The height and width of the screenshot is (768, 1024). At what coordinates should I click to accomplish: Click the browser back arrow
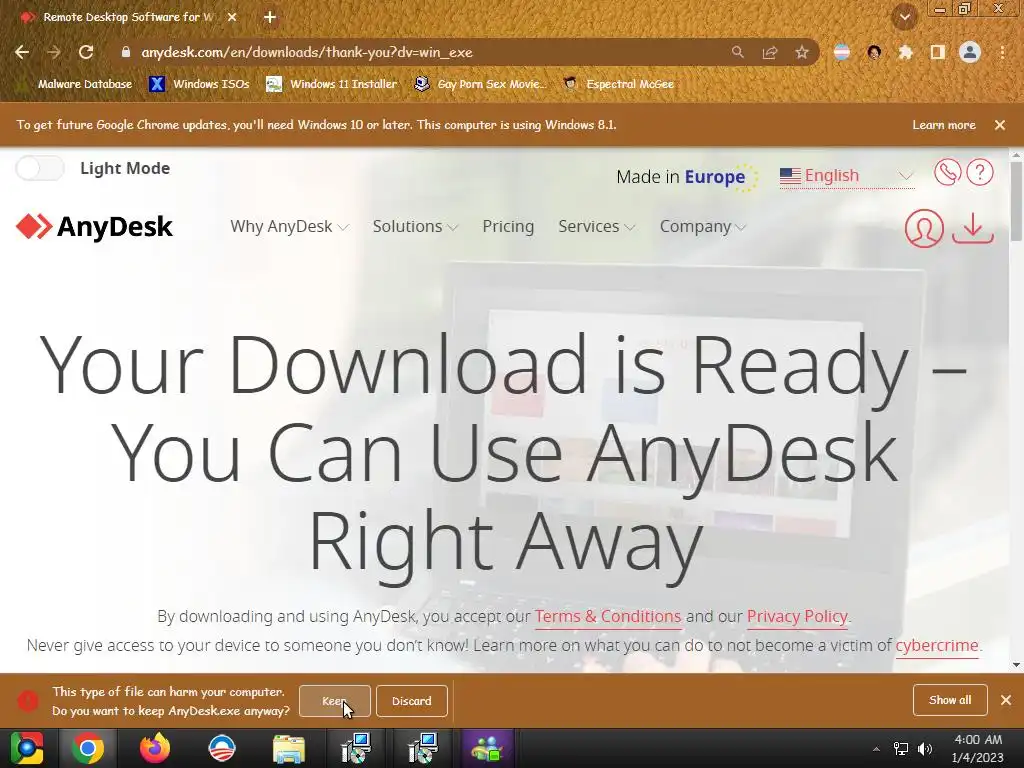tap(22, 52)
